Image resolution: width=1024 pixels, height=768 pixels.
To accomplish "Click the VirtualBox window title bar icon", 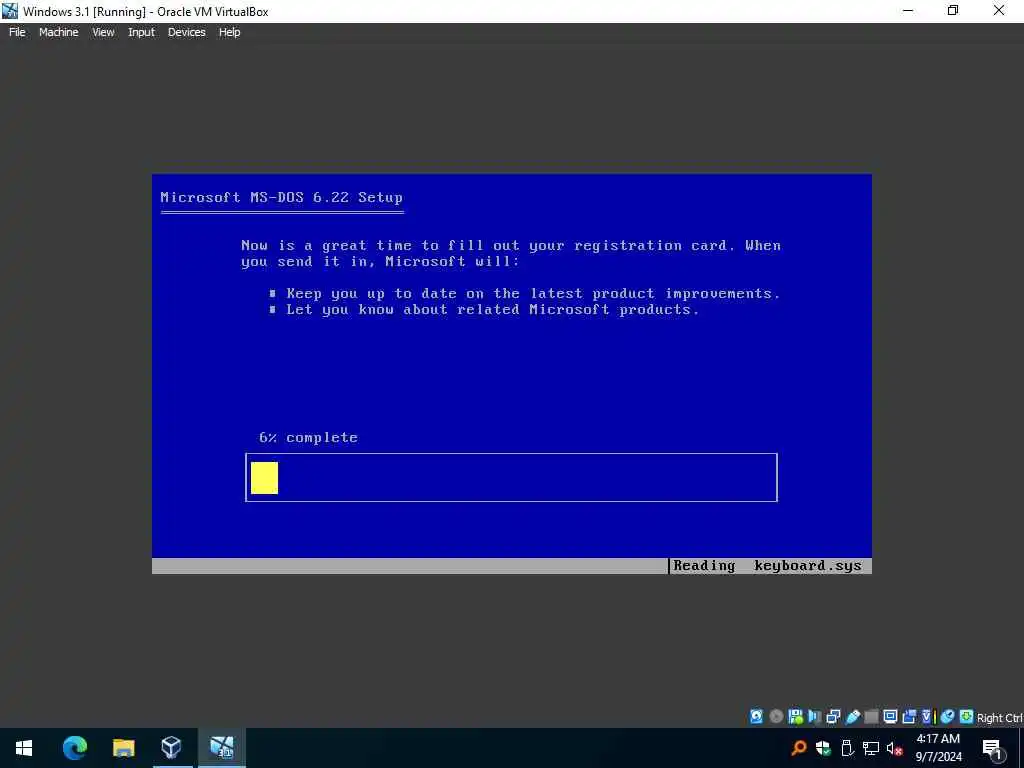I will pyautogui.click(x=10, y=11).
